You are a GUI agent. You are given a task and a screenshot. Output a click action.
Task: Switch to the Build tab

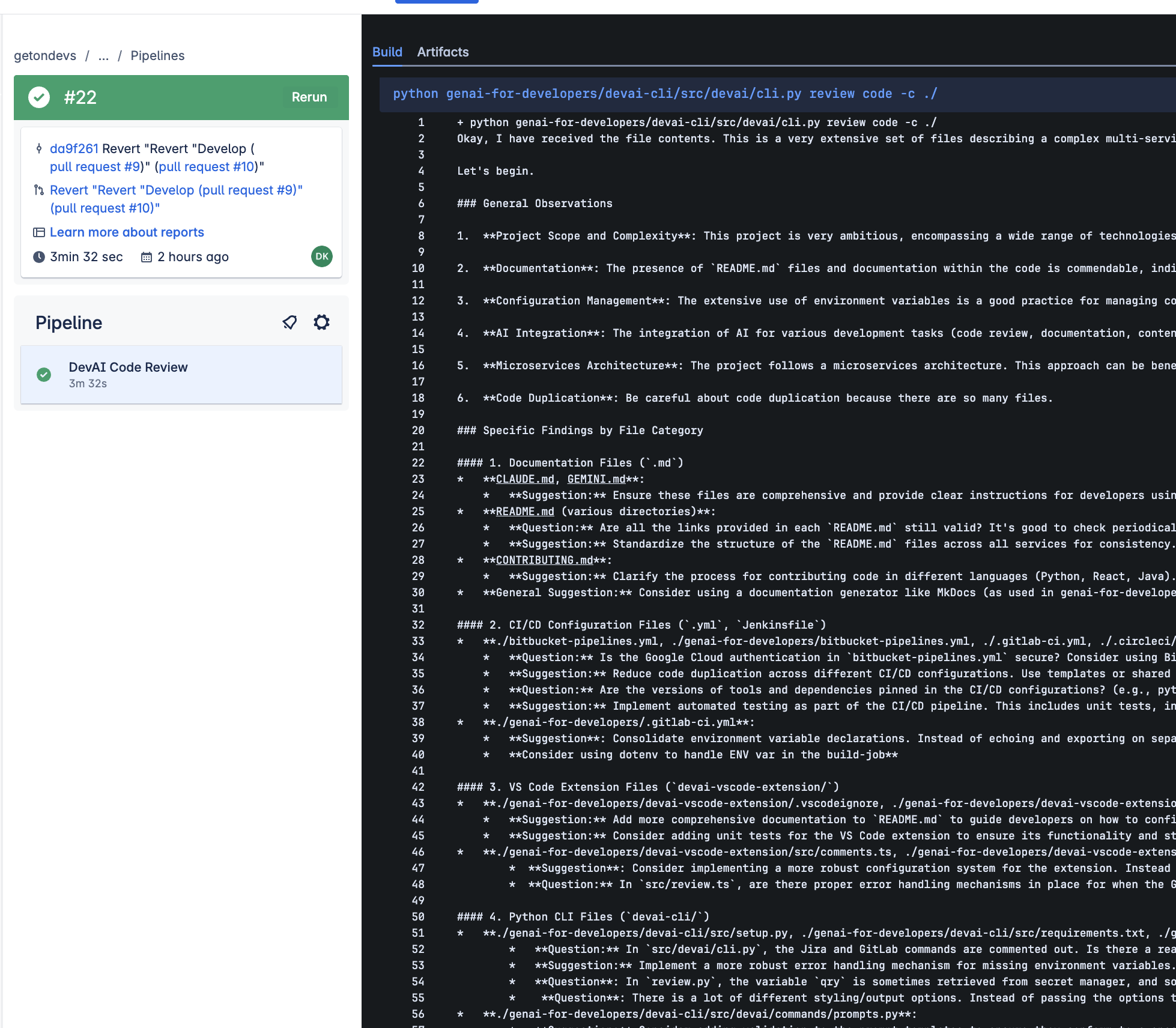point(387,52)
